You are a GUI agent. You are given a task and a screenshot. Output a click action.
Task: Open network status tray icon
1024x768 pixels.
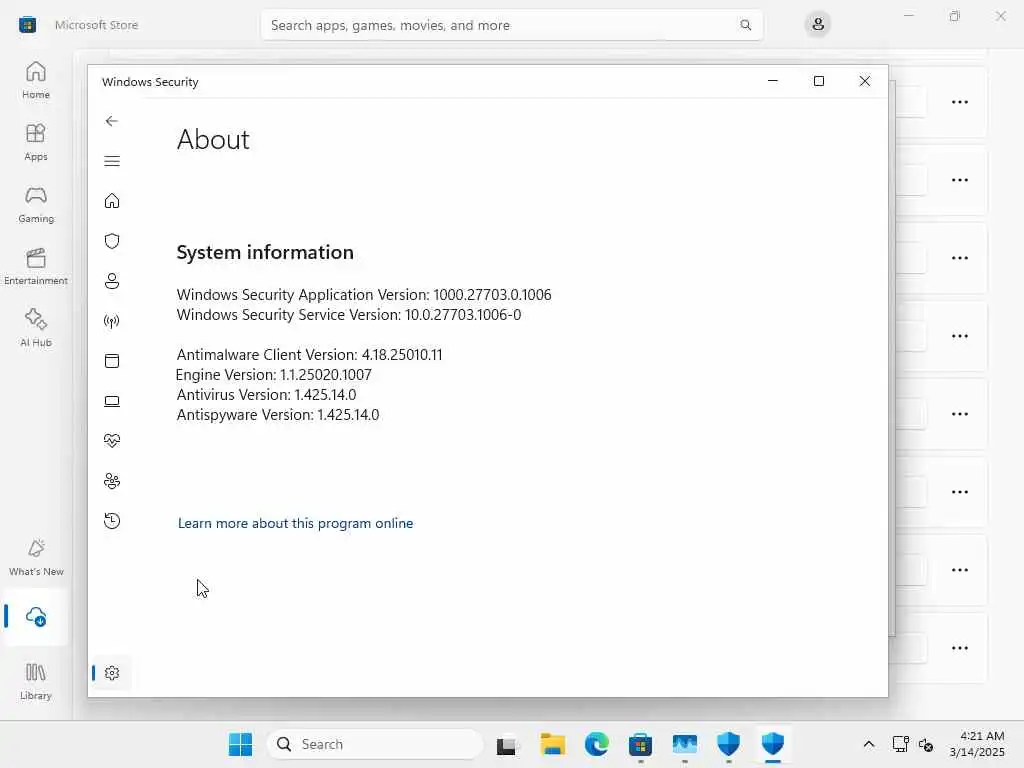pyautogui.click(x=901, y=744)
